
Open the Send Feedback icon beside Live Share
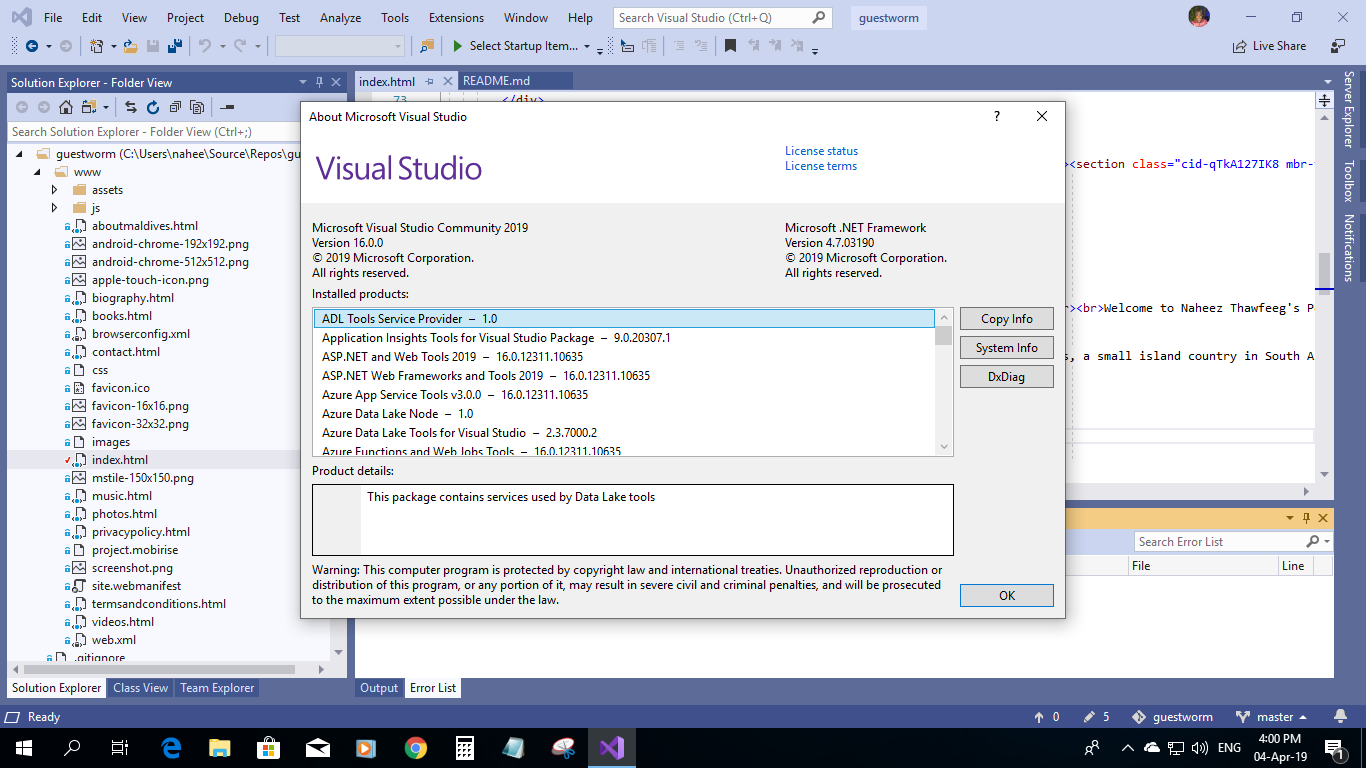point(1338,46)
